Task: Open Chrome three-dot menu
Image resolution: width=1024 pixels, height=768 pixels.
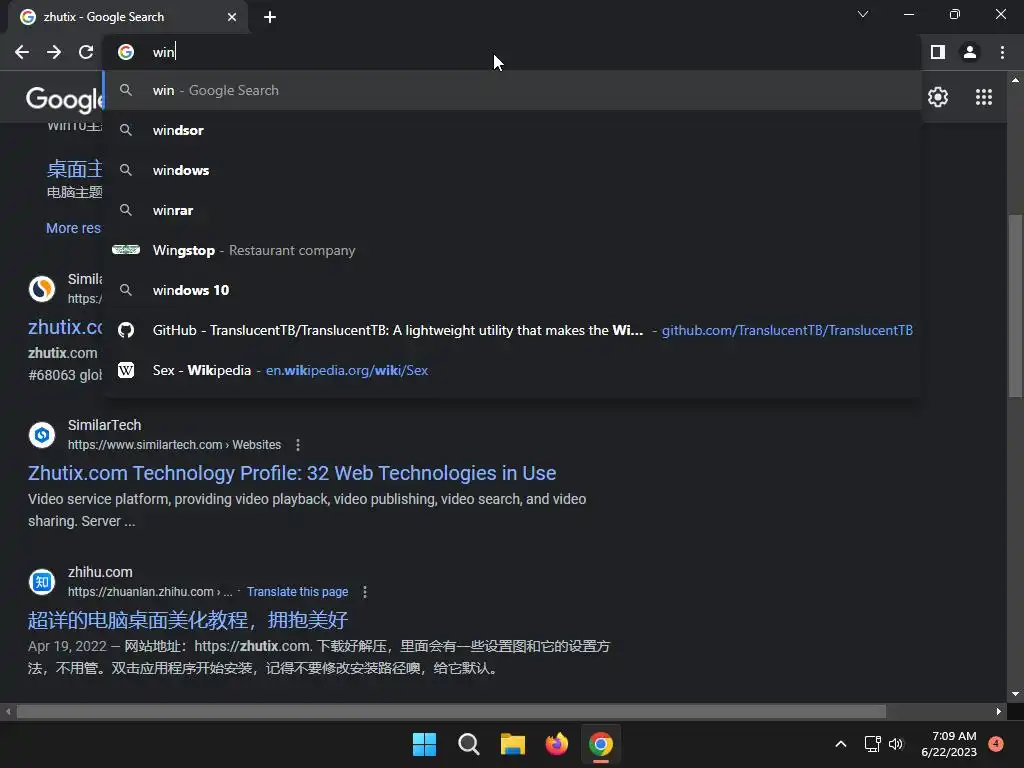Action: 1002,52
